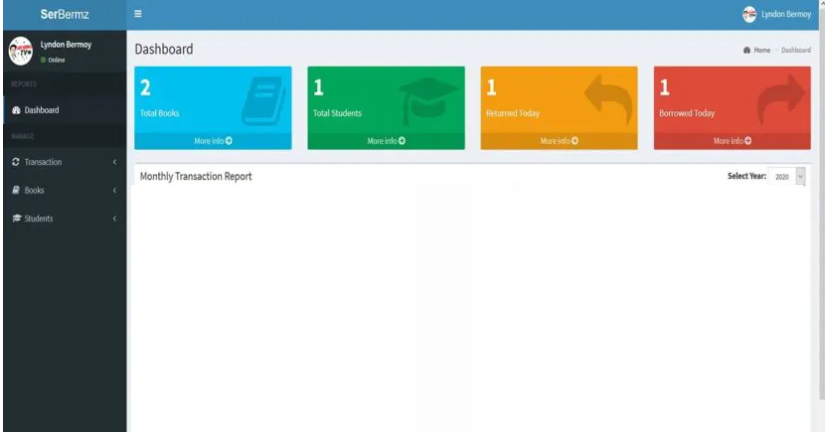
Task: Click the Online status indicator
Action: [53, 60]
